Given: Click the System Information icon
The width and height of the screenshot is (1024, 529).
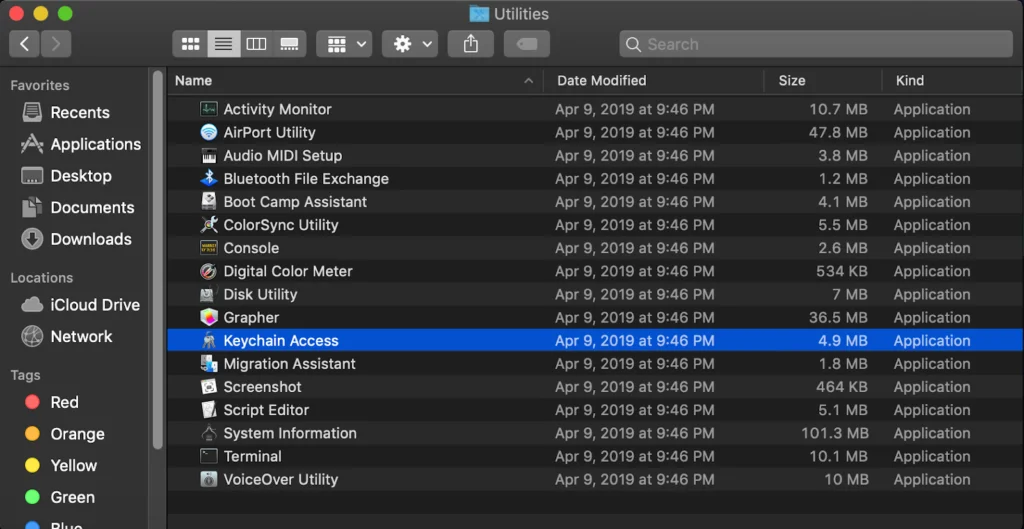Looking at the screenshot, I should 208,433.
